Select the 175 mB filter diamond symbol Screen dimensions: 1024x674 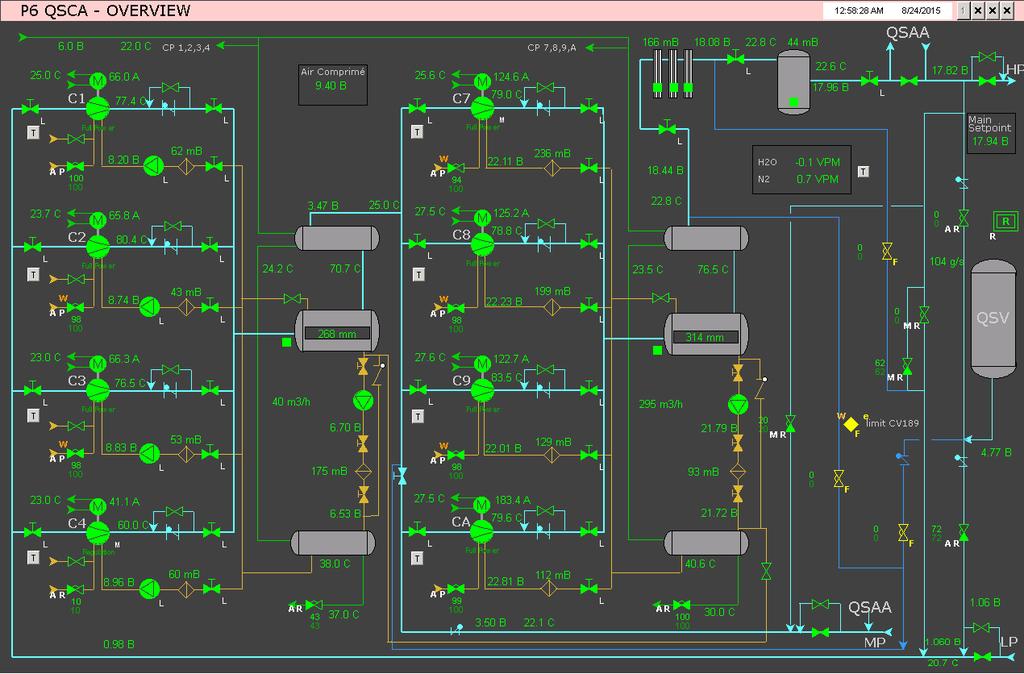(363, 471)
